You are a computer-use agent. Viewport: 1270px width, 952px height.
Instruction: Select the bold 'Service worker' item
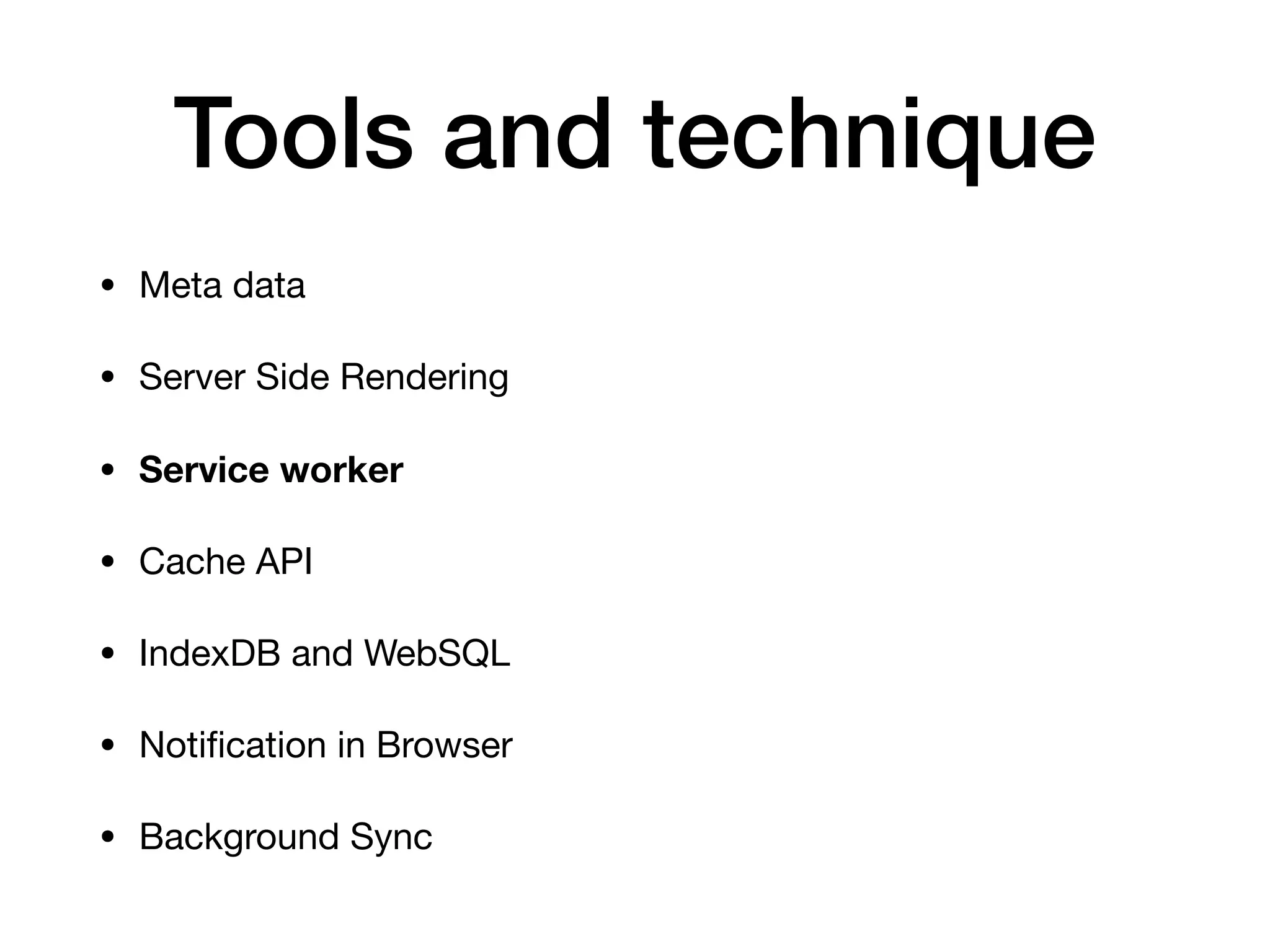pos(271,469)
